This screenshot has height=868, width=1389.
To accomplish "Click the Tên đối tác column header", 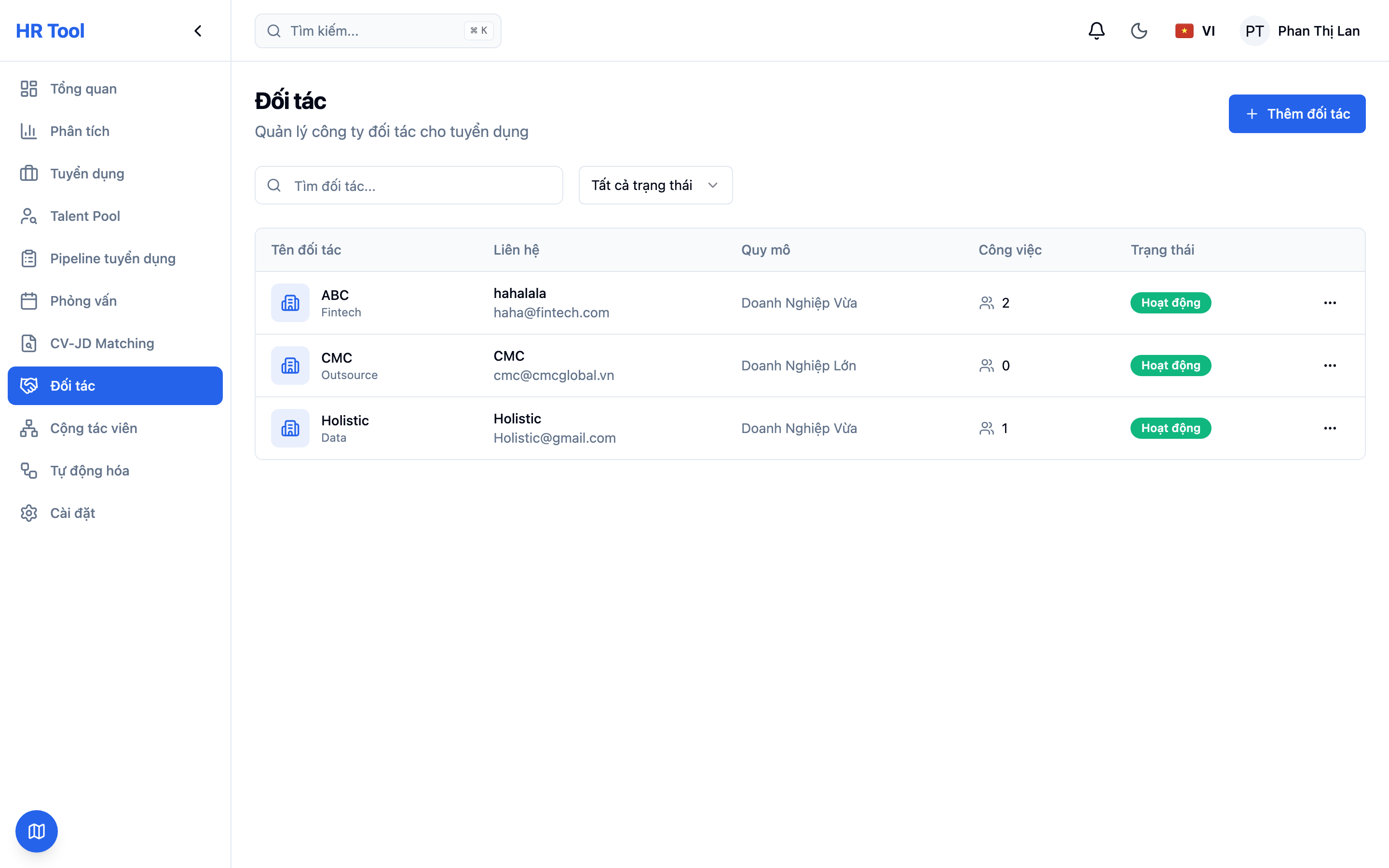I will click(x=306, y=250).
